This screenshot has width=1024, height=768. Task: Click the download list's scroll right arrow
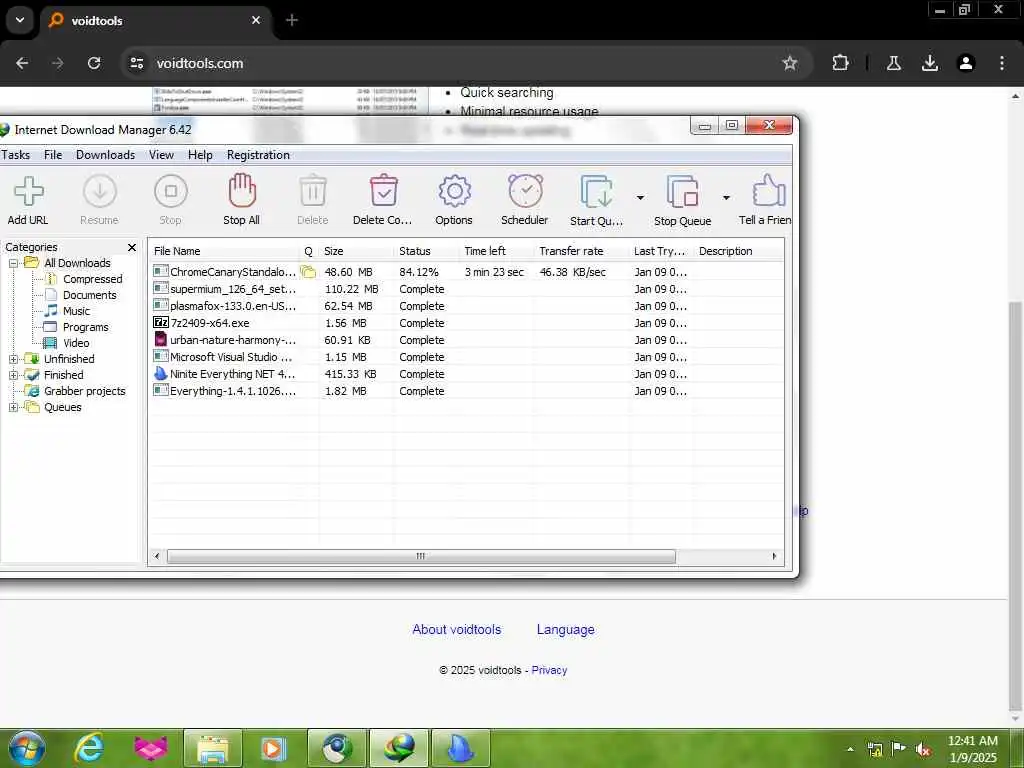(x=775, y=556)
